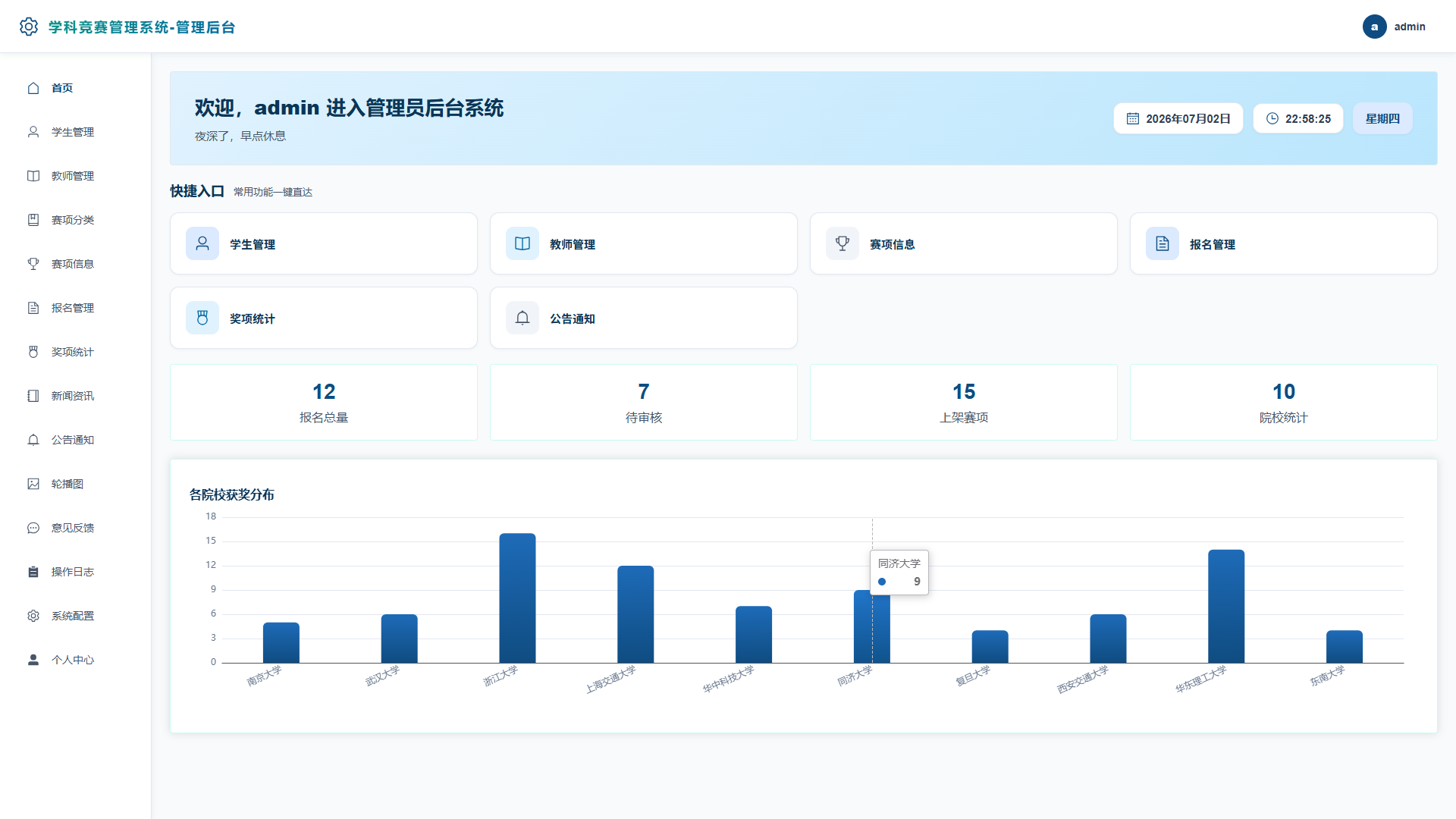This screenshot has width=1456, height=819.
Task: Click the book icon on 教师管理 quick card
Action: (522, 243)
